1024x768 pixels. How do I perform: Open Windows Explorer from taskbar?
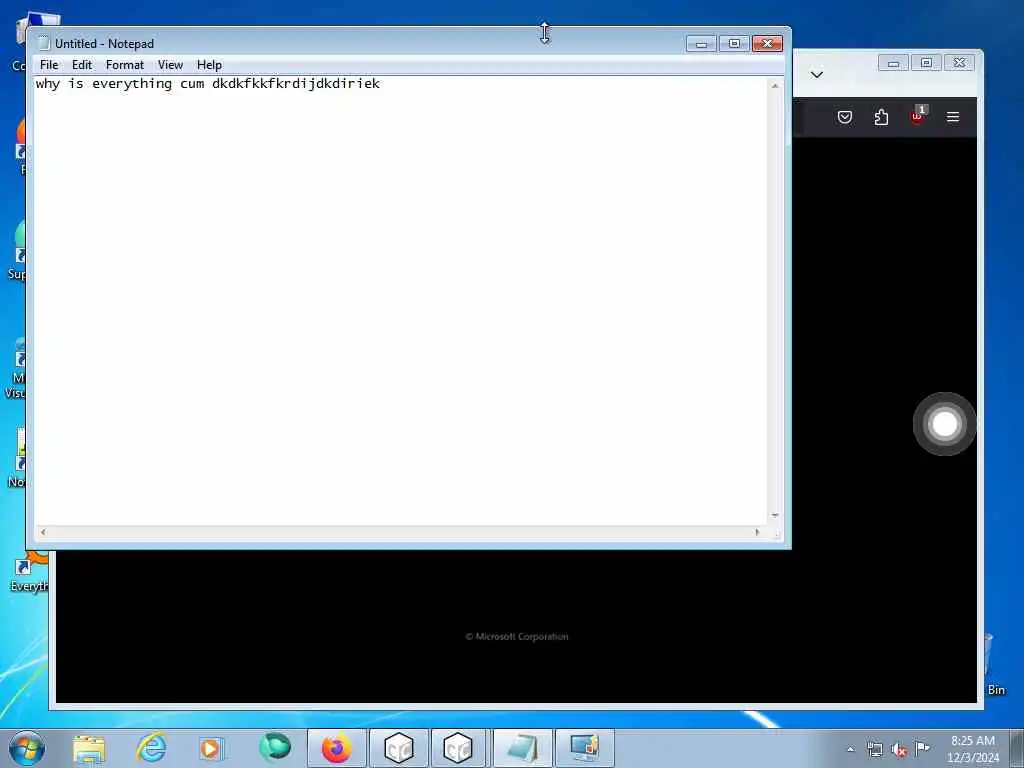point(89,748)
